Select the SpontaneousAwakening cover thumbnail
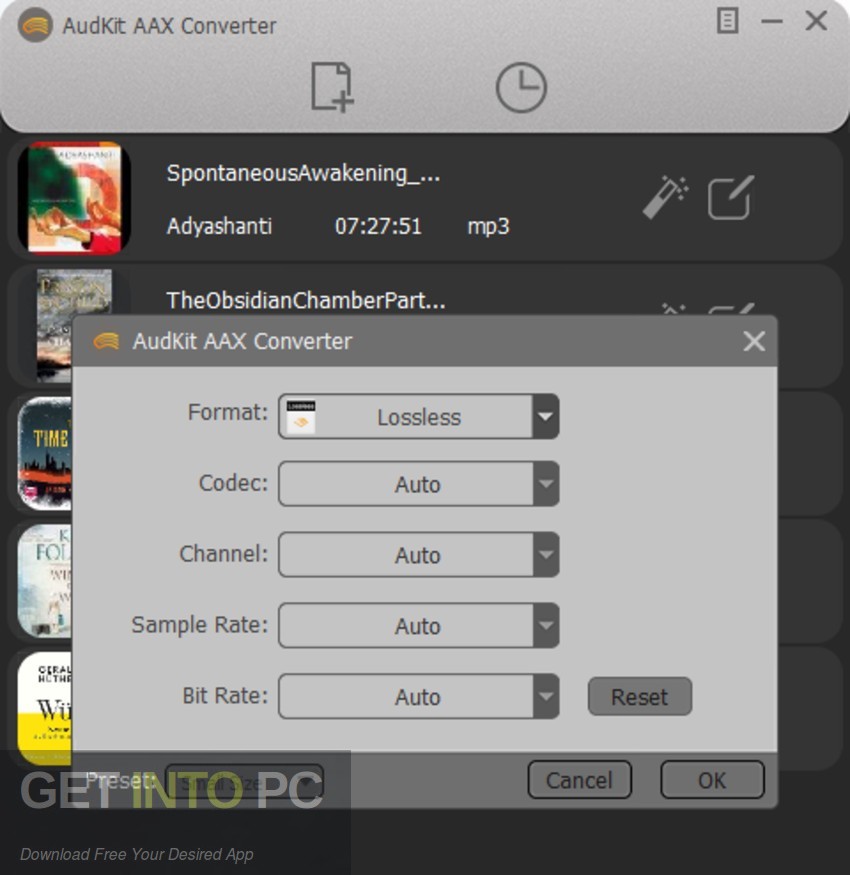The image size is (850, 875). (74, 198)
